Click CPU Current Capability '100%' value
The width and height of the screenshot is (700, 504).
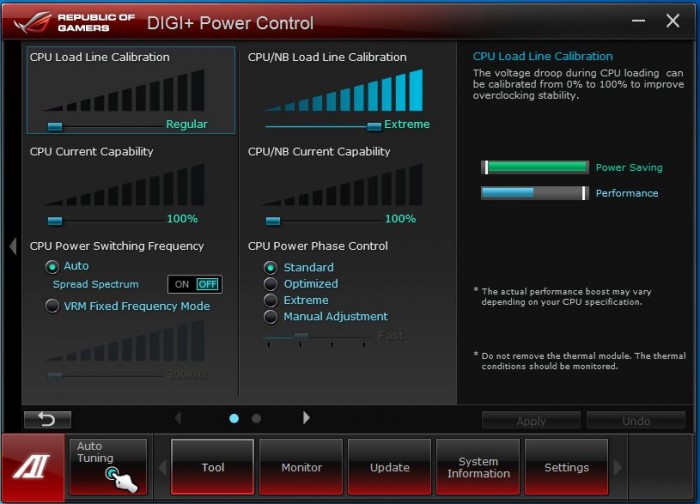[182, 219]
